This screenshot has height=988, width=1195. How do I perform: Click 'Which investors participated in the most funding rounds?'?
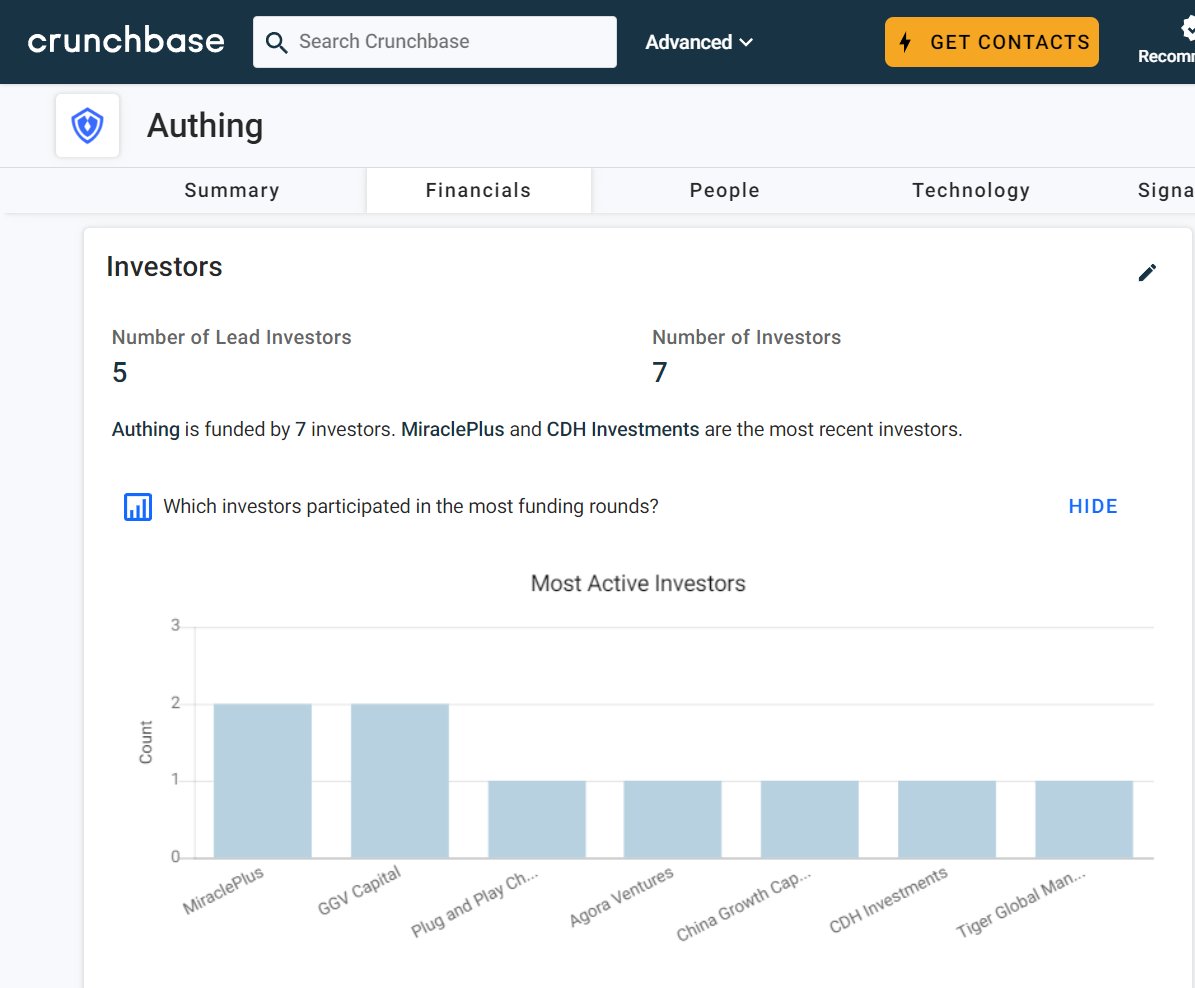(x=411, y=506)
